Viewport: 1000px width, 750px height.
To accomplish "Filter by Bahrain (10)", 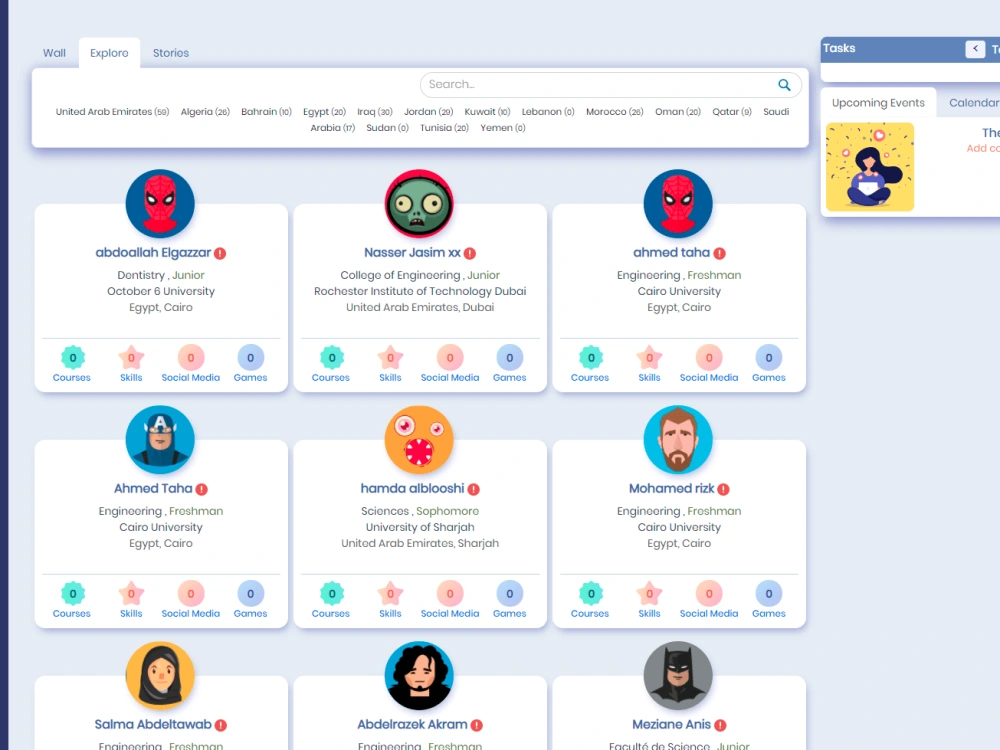I will click(x=266, y=112).
